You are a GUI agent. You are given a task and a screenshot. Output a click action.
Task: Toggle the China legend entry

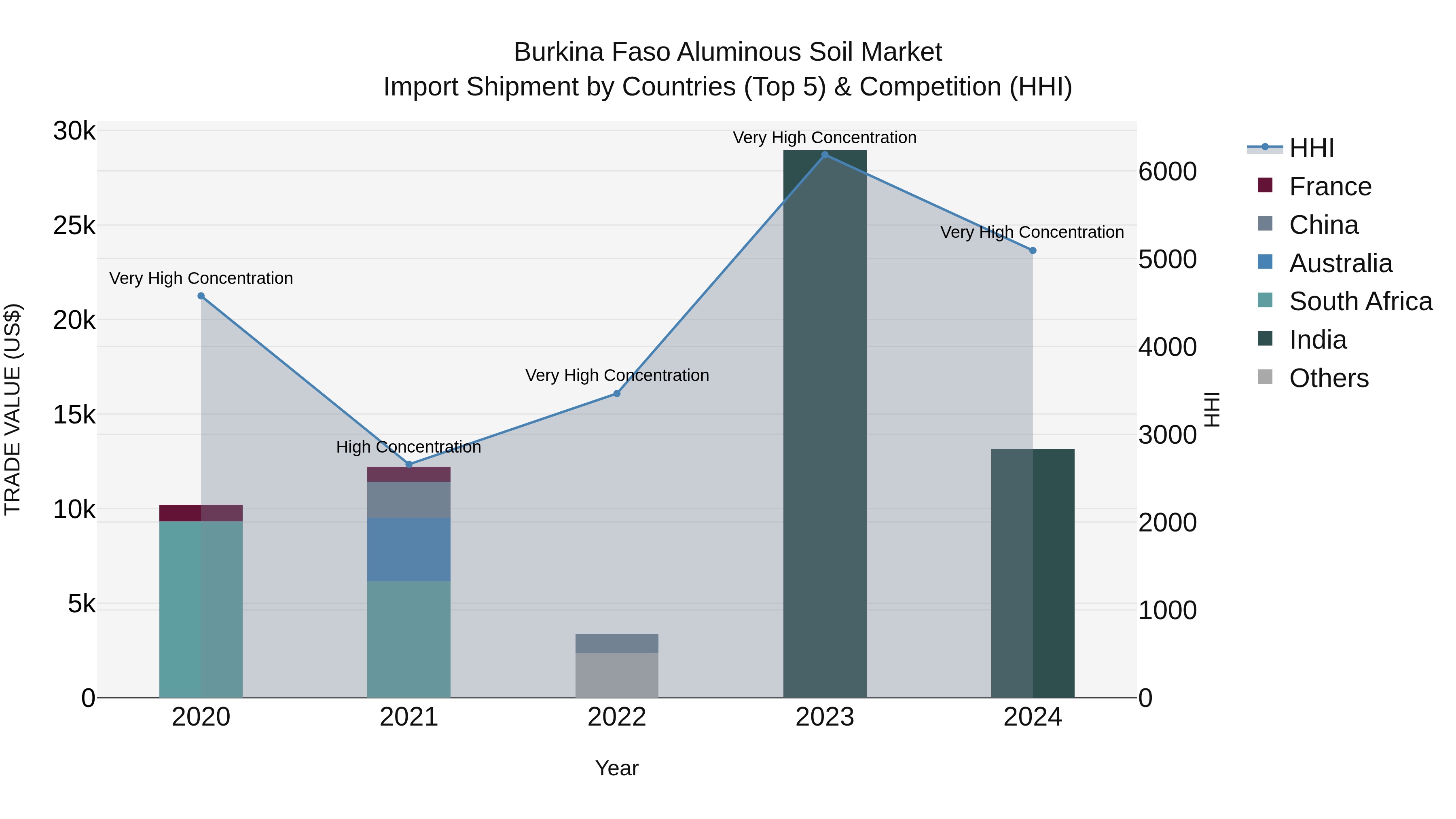pos(1308,224)
